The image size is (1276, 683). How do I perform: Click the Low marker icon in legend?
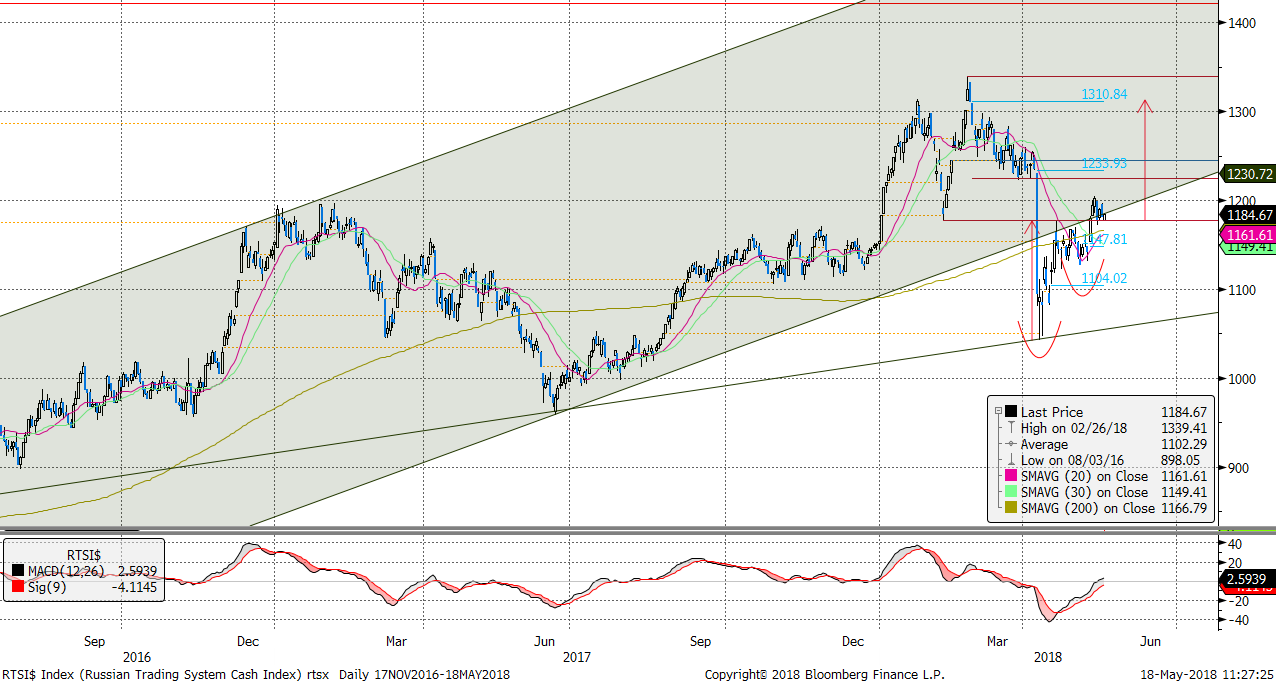pos(1012,460)
